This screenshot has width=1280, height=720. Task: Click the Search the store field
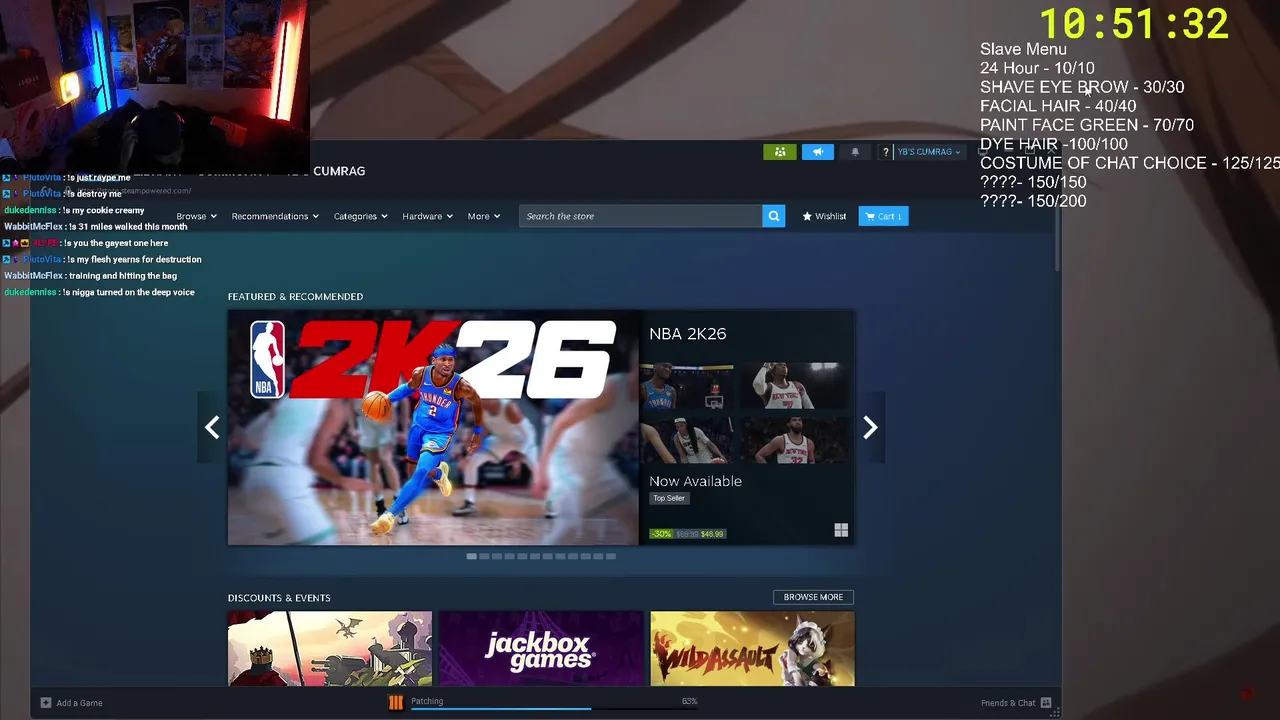pyautogui.click(x=640, y=216)
